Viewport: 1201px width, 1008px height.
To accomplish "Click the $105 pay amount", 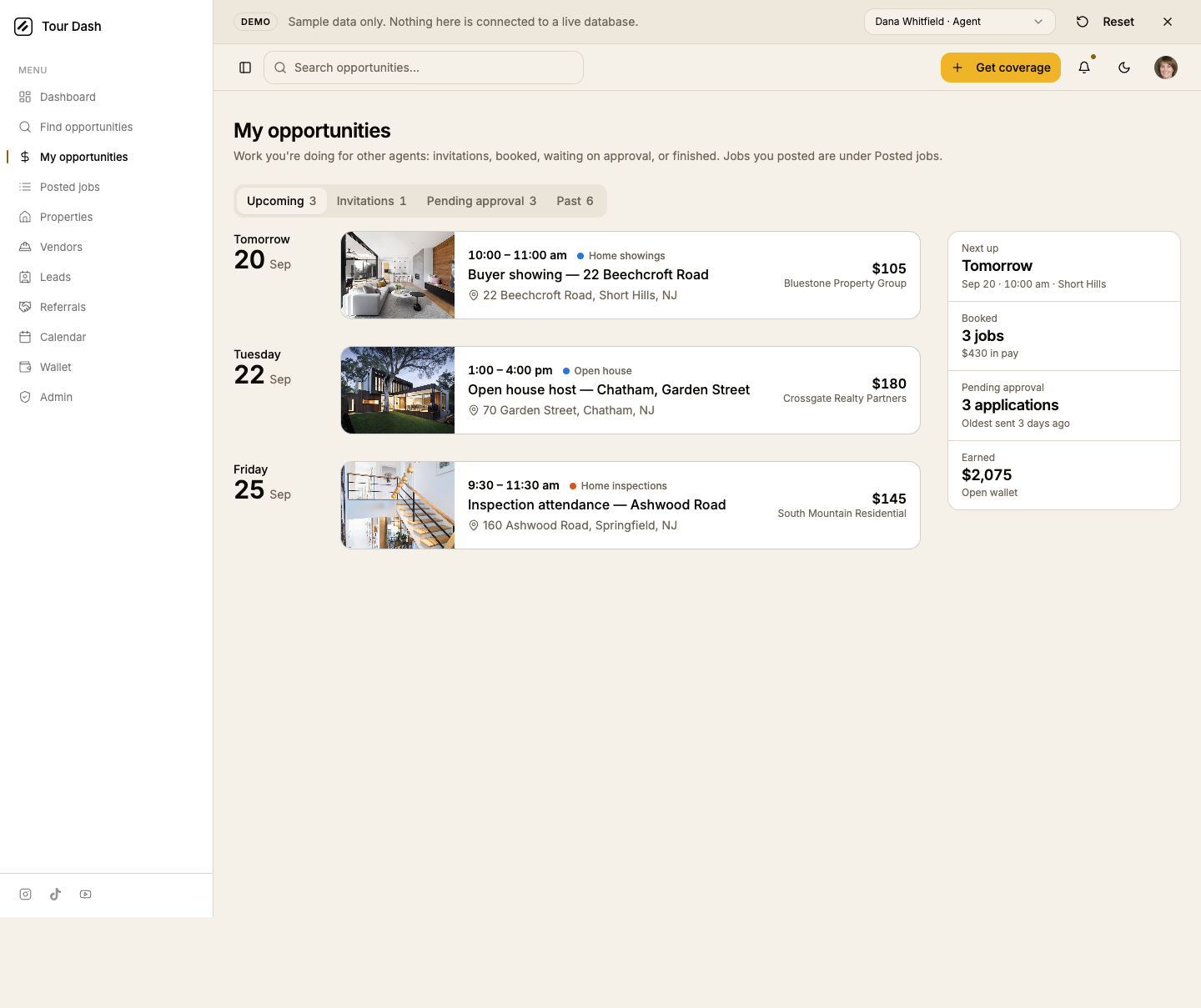I will (x=889, y=268).
